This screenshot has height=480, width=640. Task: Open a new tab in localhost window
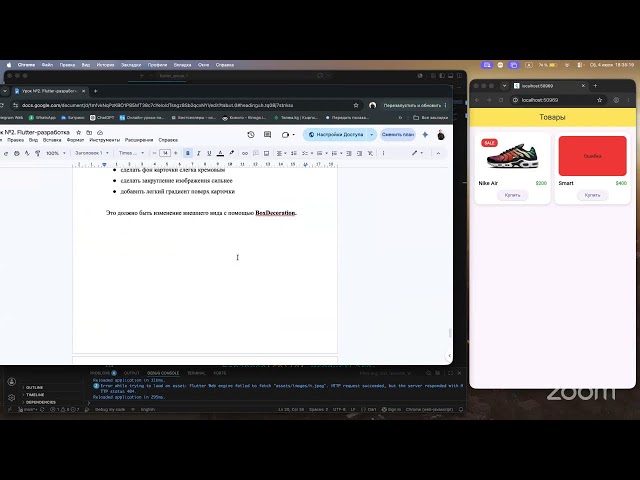point(595,86)
